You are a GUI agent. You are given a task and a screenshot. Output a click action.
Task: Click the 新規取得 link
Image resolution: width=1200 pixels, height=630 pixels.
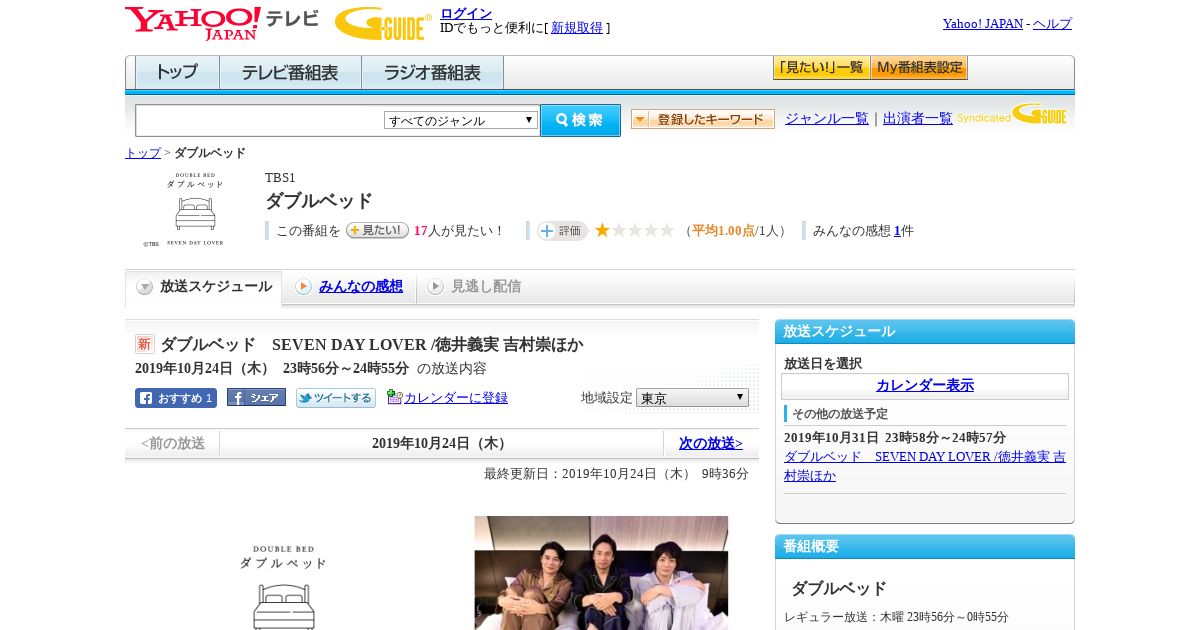point(577,28)
